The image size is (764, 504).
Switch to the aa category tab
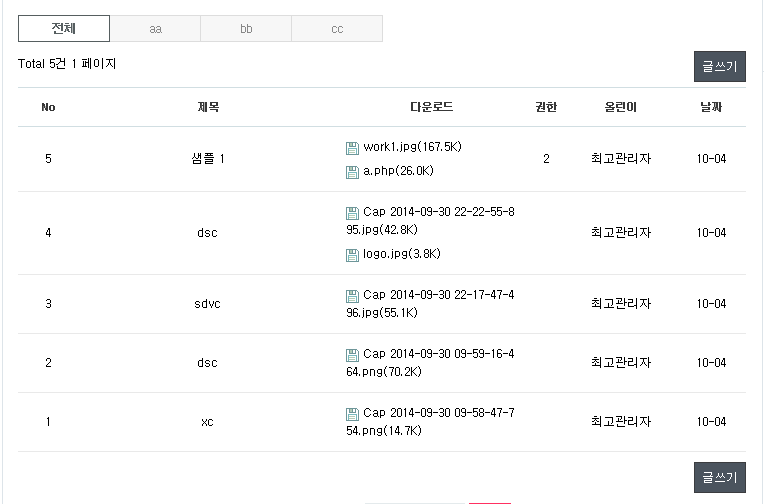[155, 29]
